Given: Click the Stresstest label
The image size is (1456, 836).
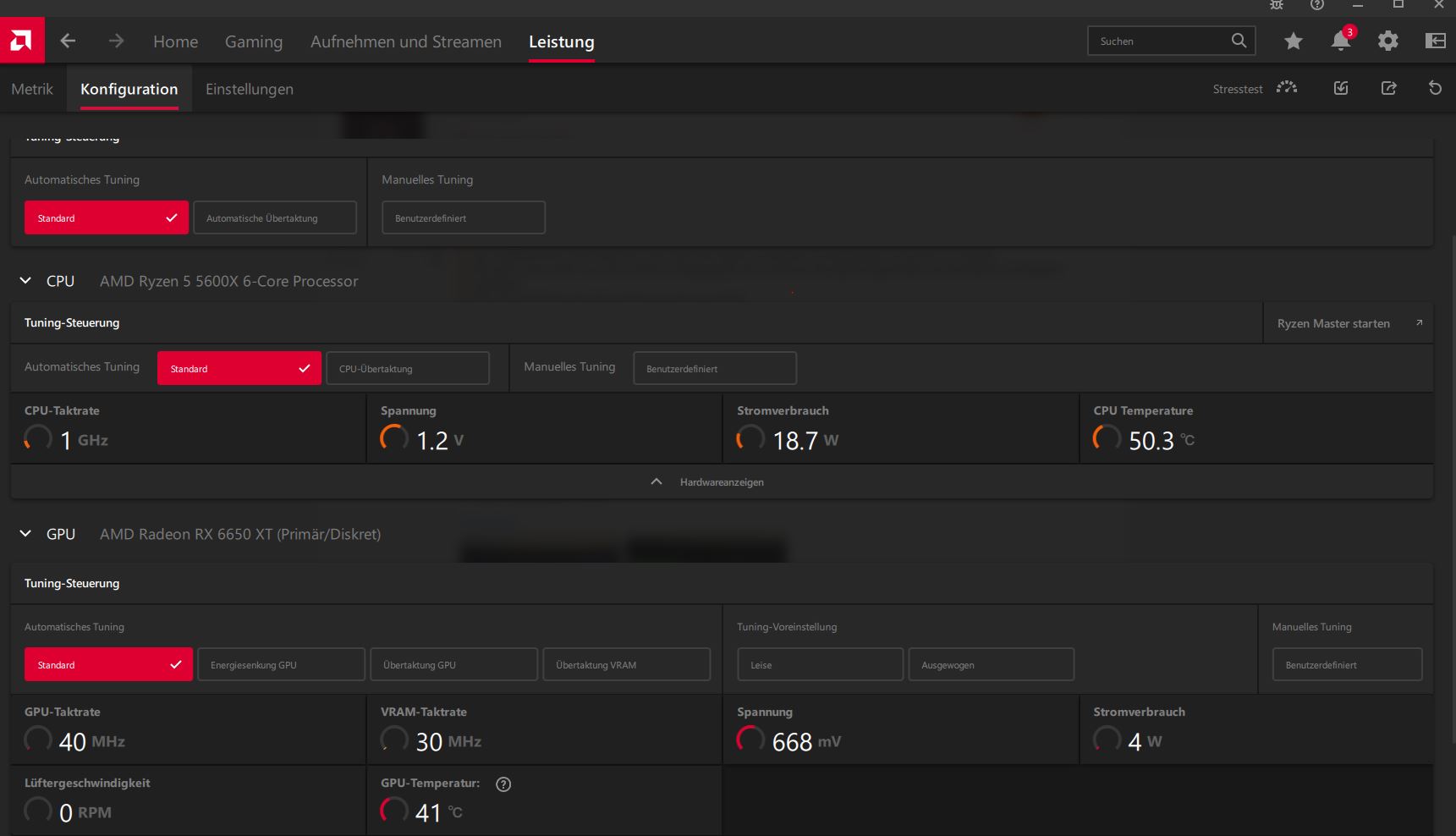Looking at the screenshot, I should pyautogui.click(x=1238, y=89).
